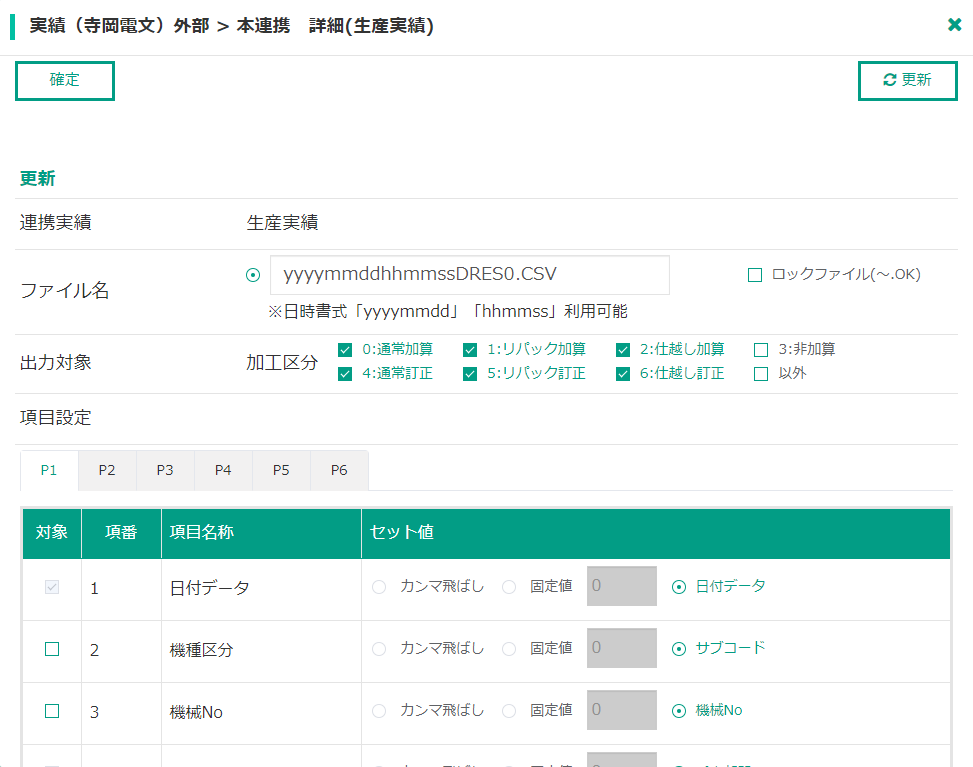Enable the target checkbox for 機械No row

pos(52,711)
